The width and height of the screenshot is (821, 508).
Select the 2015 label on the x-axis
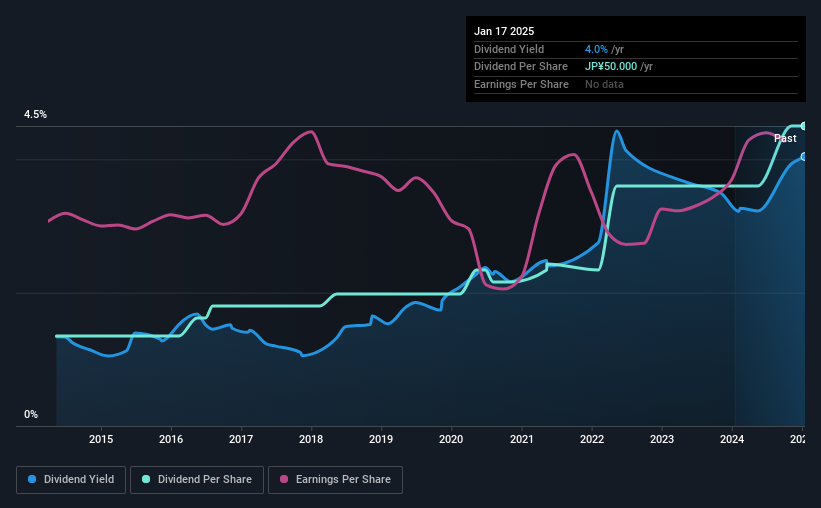point(101,439)
